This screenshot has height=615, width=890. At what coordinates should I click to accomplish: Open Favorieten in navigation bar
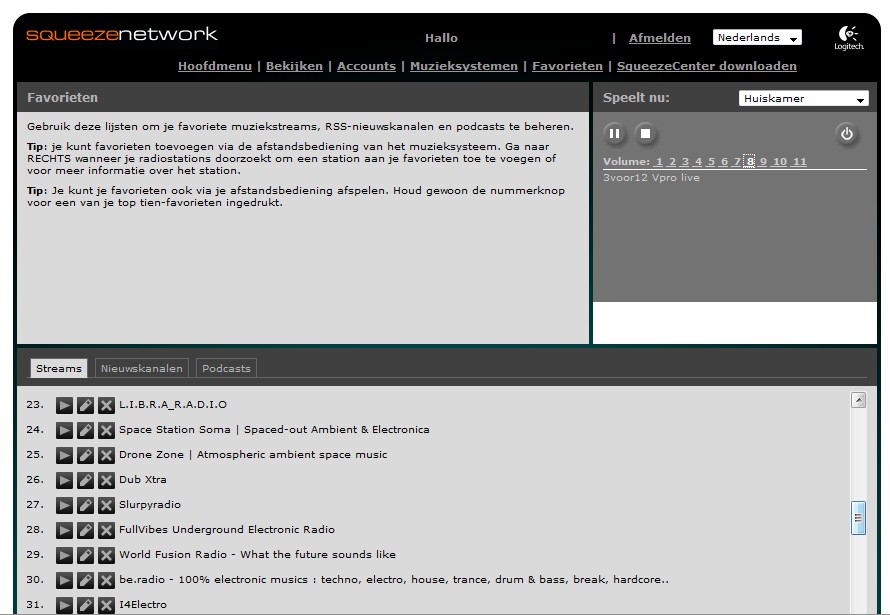[567, 66]
